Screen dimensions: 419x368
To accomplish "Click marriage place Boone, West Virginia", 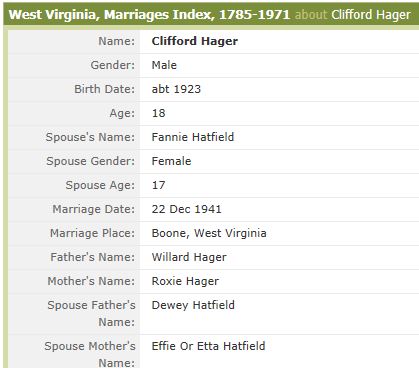I will [209, 233].
